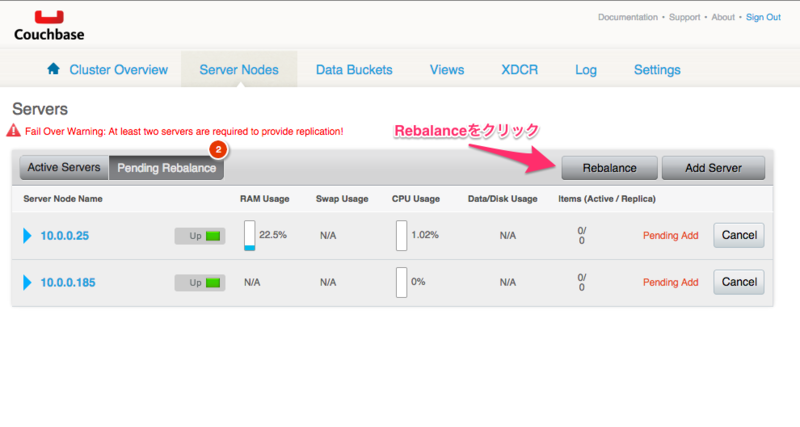
Task: Click the Server Node Name column header
Action: click(x=63, y=199)
